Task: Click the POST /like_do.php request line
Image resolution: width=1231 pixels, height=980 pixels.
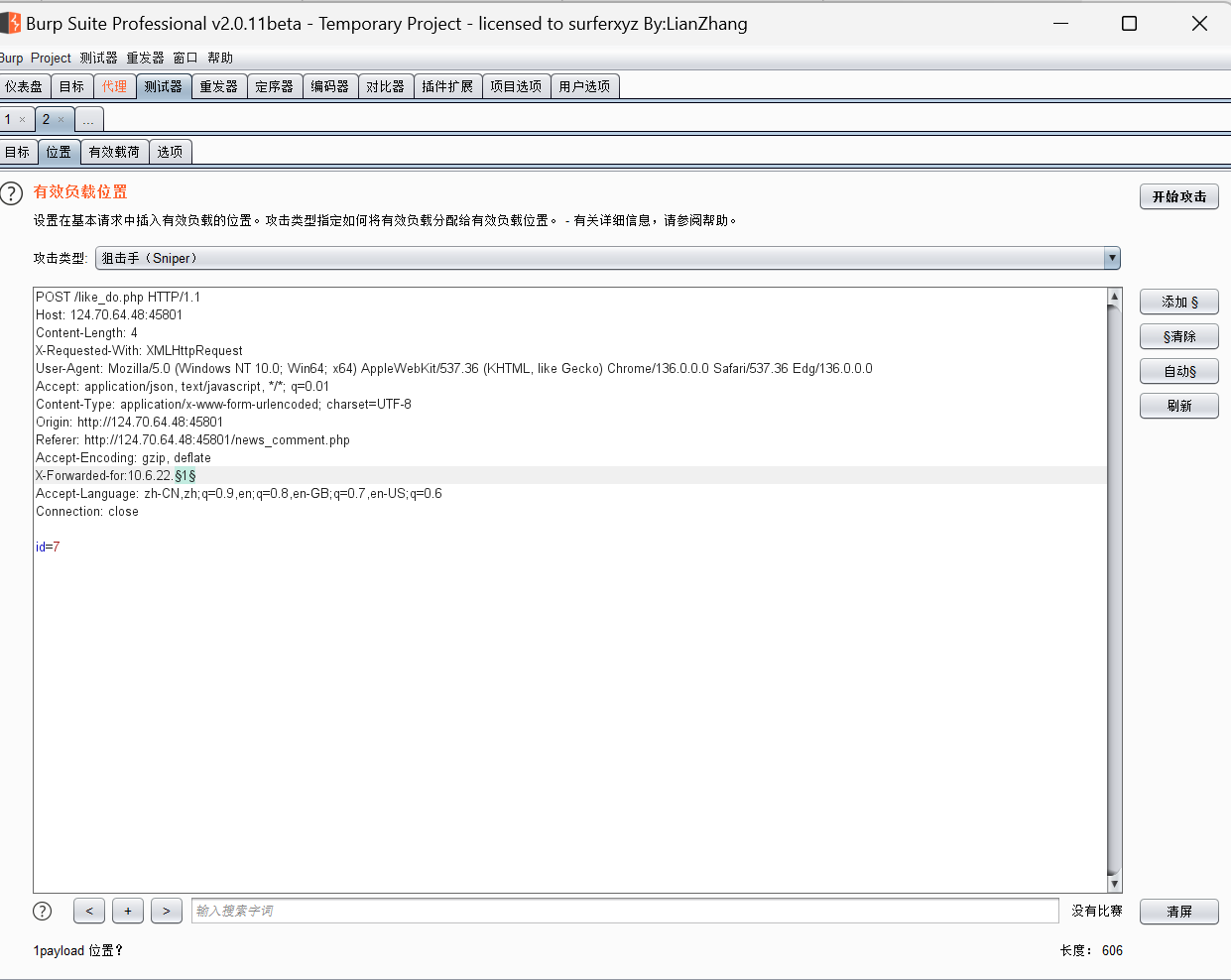Action: (118, 297)
